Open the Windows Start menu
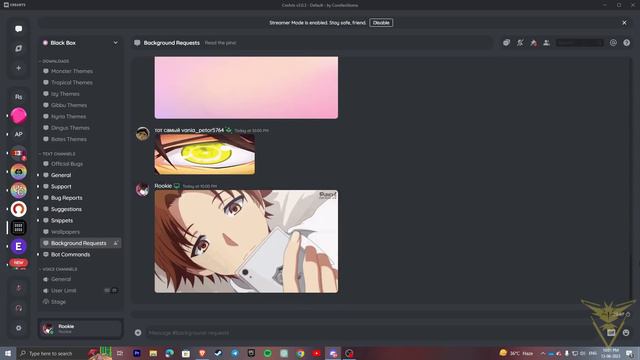Screen dimensions: 640x360 click(8, 353)
